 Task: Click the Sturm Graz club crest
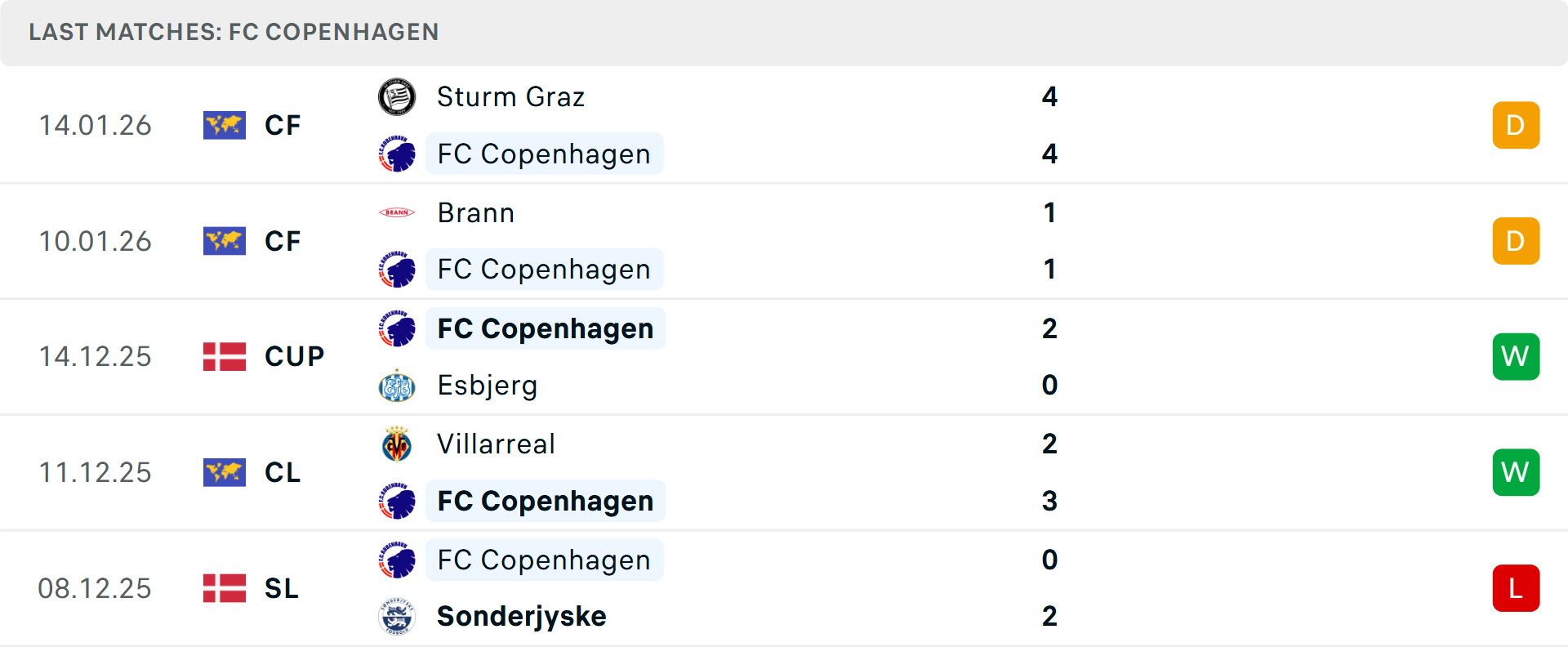click(x=397, y=97)
